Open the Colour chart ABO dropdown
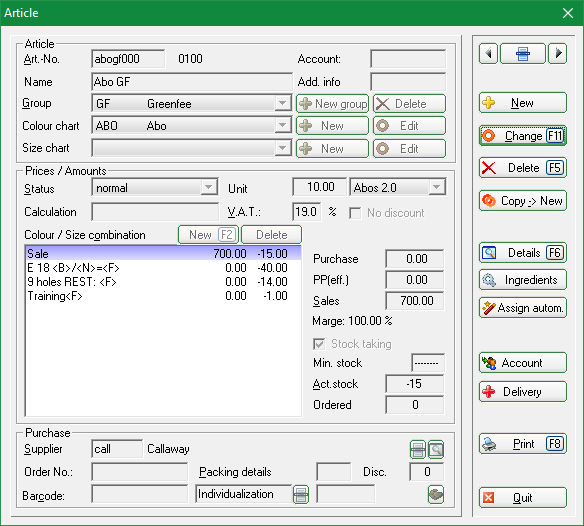The width and height of the screenshot is (584, 526). (283, 126)
